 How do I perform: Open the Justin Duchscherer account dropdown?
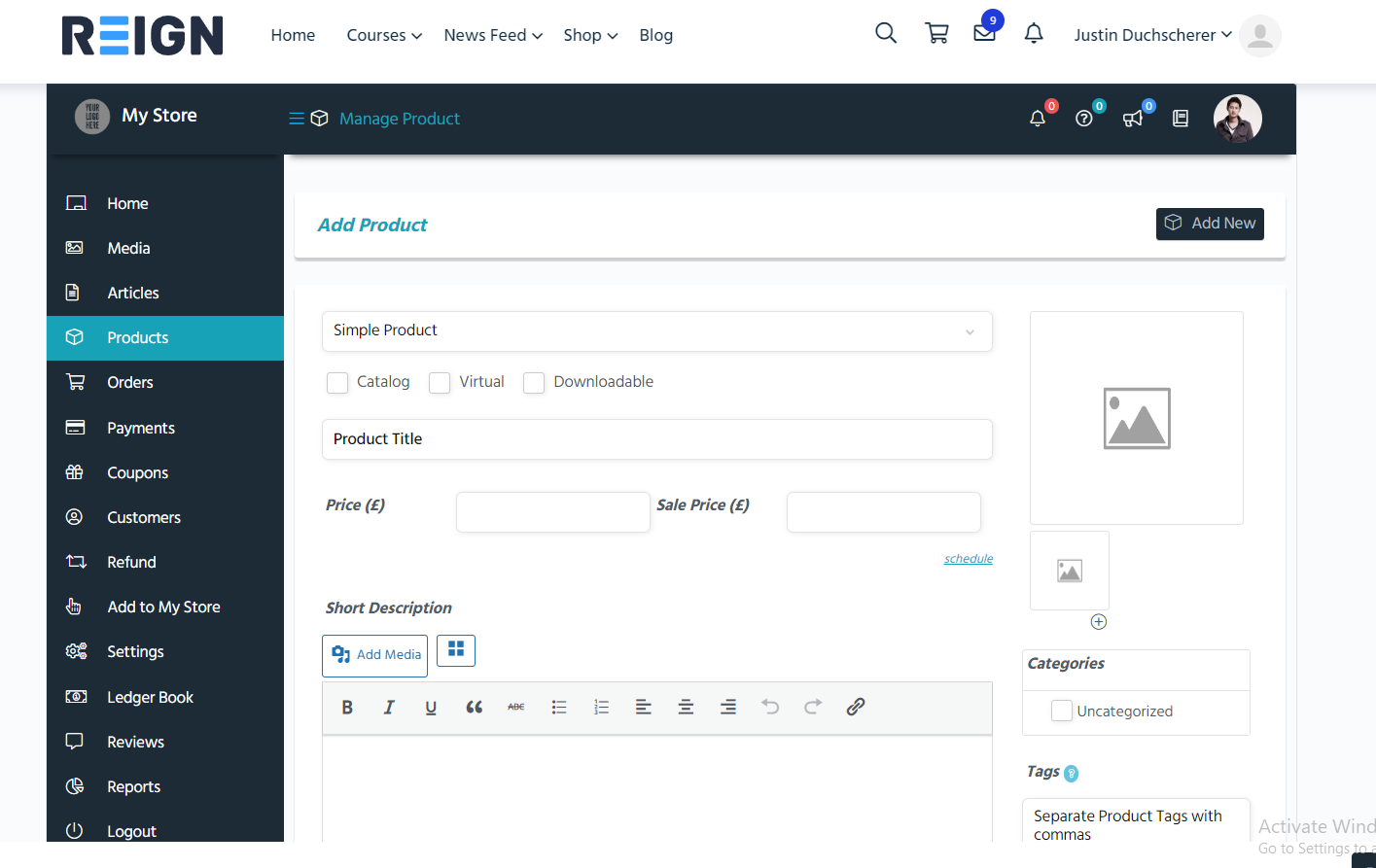tap(1152, 35)
